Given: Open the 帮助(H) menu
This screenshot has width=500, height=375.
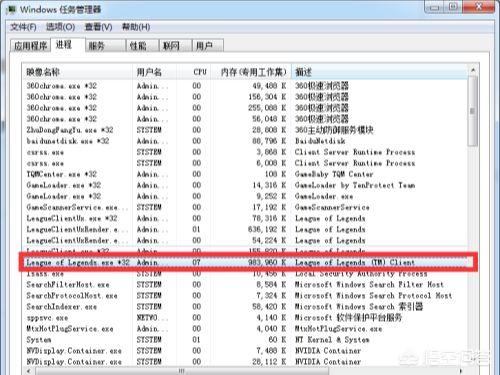Looking at the screenshot, I should [136, 27].
